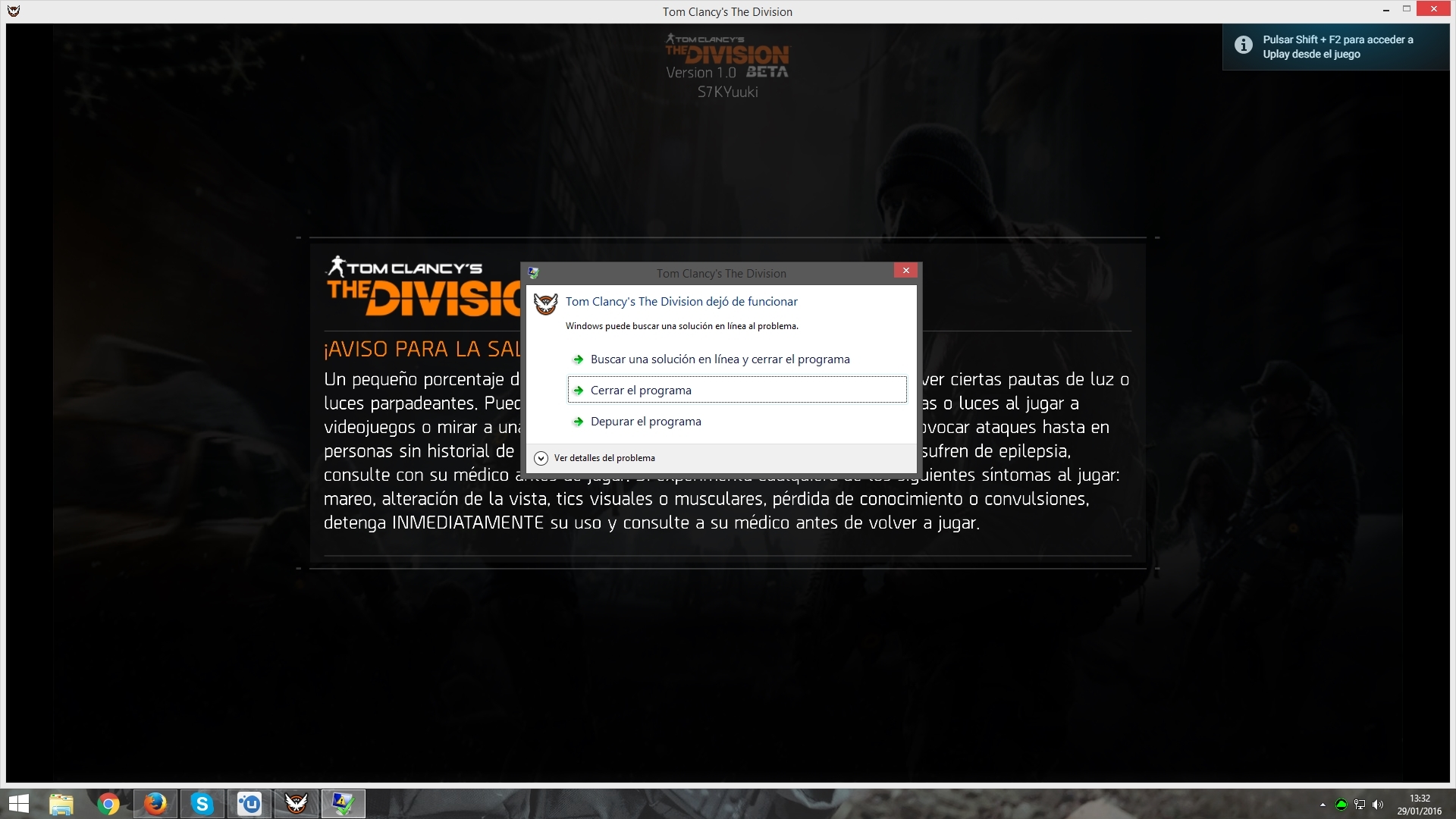Click "Windows puede buscar una solución" text
The height and width of the screenshot is (819, 1456).
click(x=682, y=326)
